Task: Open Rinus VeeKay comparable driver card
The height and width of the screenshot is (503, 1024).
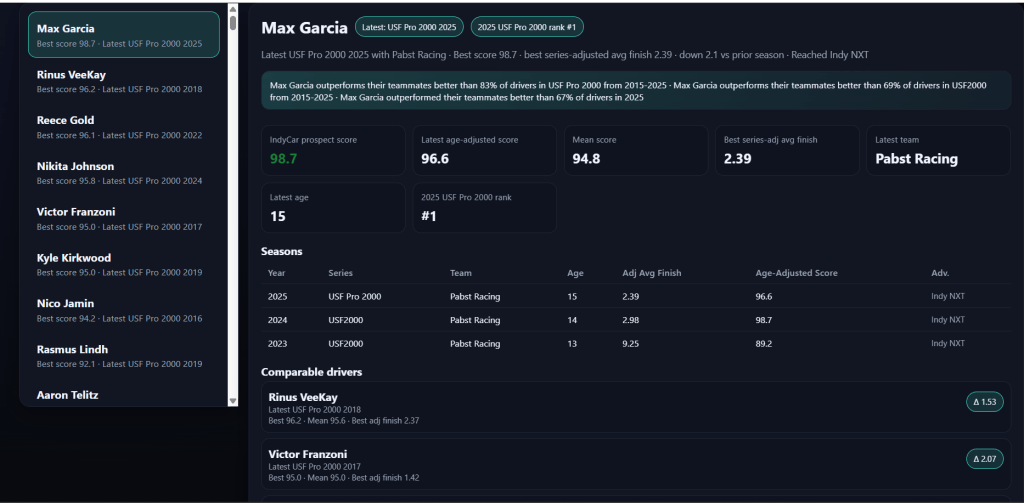Action: (600, 408)
